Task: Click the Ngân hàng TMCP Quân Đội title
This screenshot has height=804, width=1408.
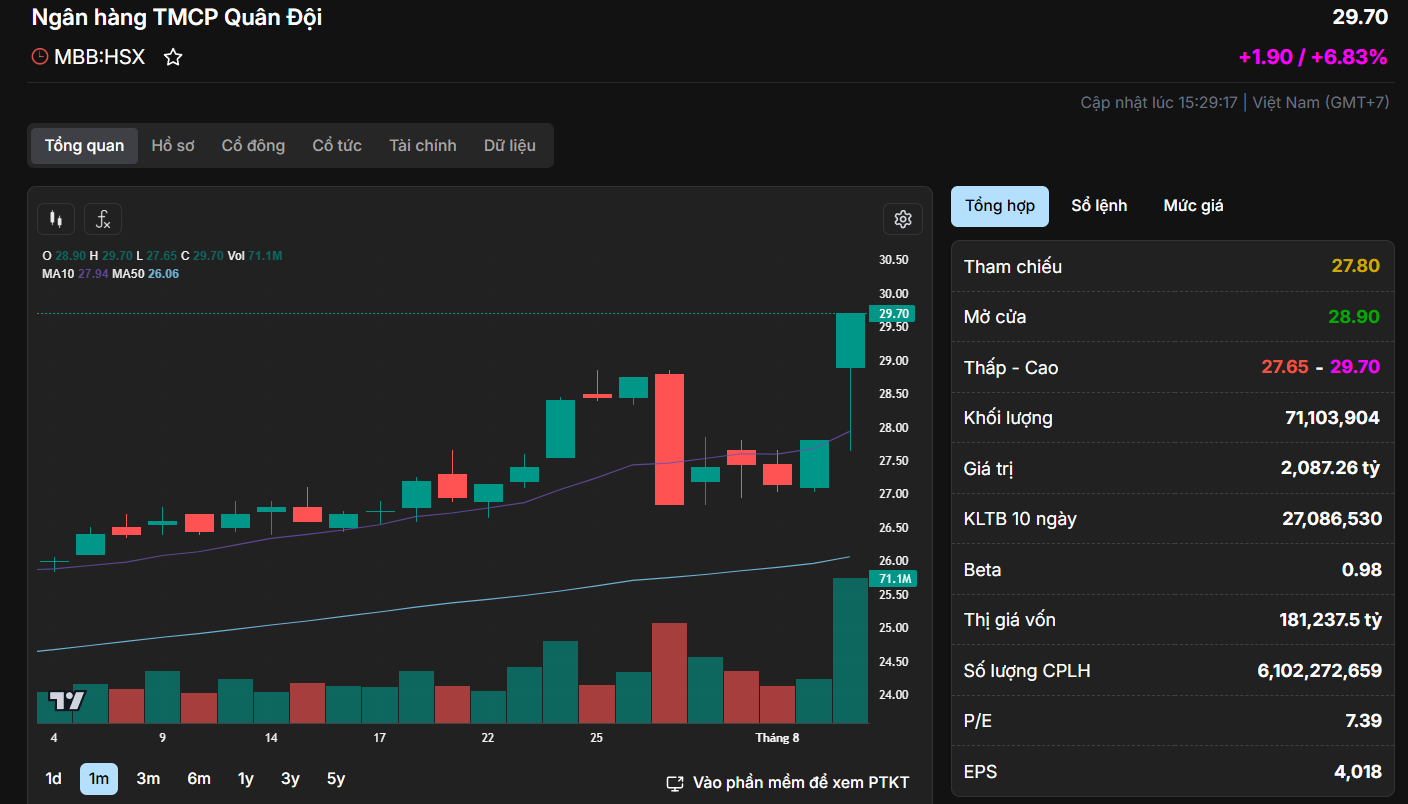Action: 177,17
